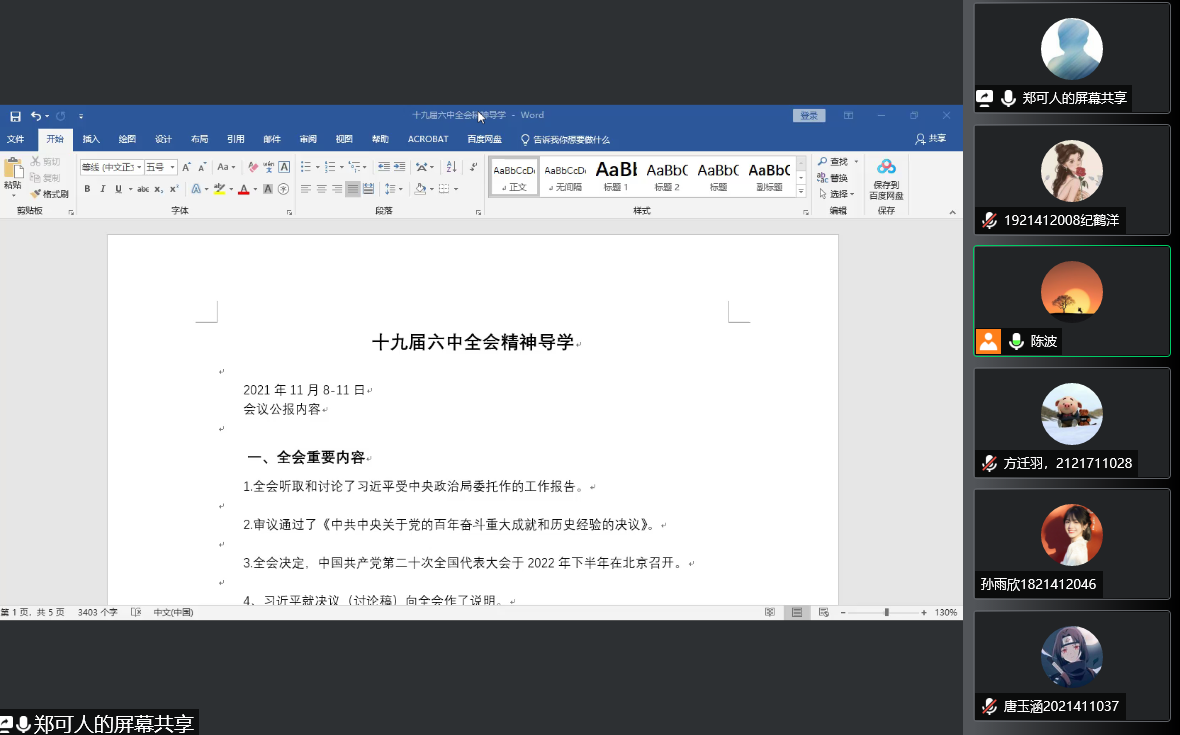
Task: Toggle superscript formatting
Action: point(173,189)
